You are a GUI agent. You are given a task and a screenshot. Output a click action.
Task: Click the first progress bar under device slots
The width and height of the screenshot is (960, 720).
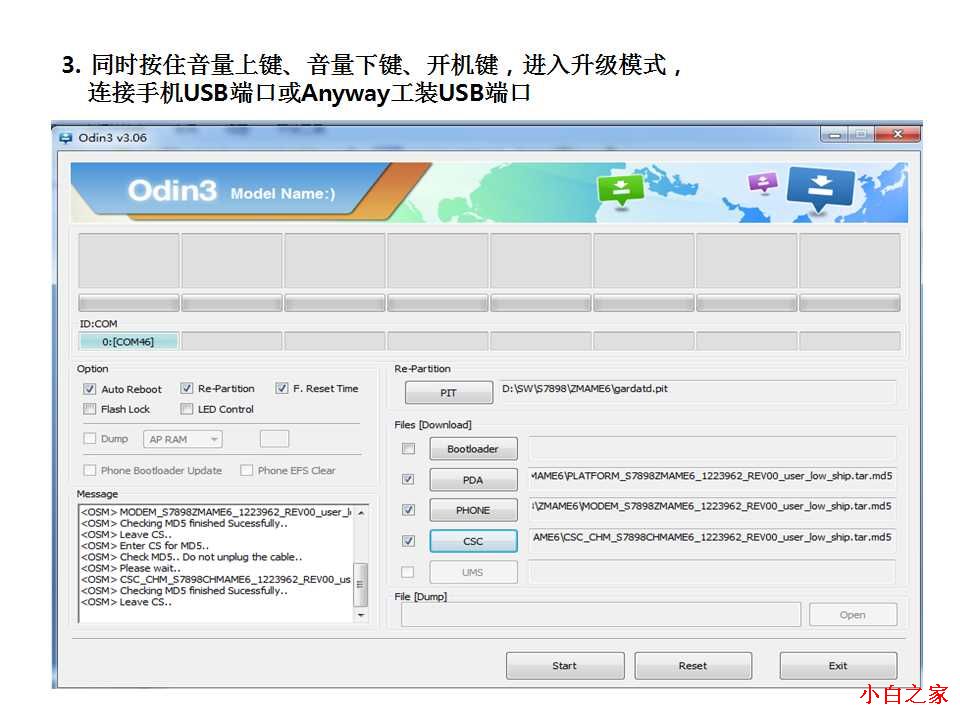[129, 303]
